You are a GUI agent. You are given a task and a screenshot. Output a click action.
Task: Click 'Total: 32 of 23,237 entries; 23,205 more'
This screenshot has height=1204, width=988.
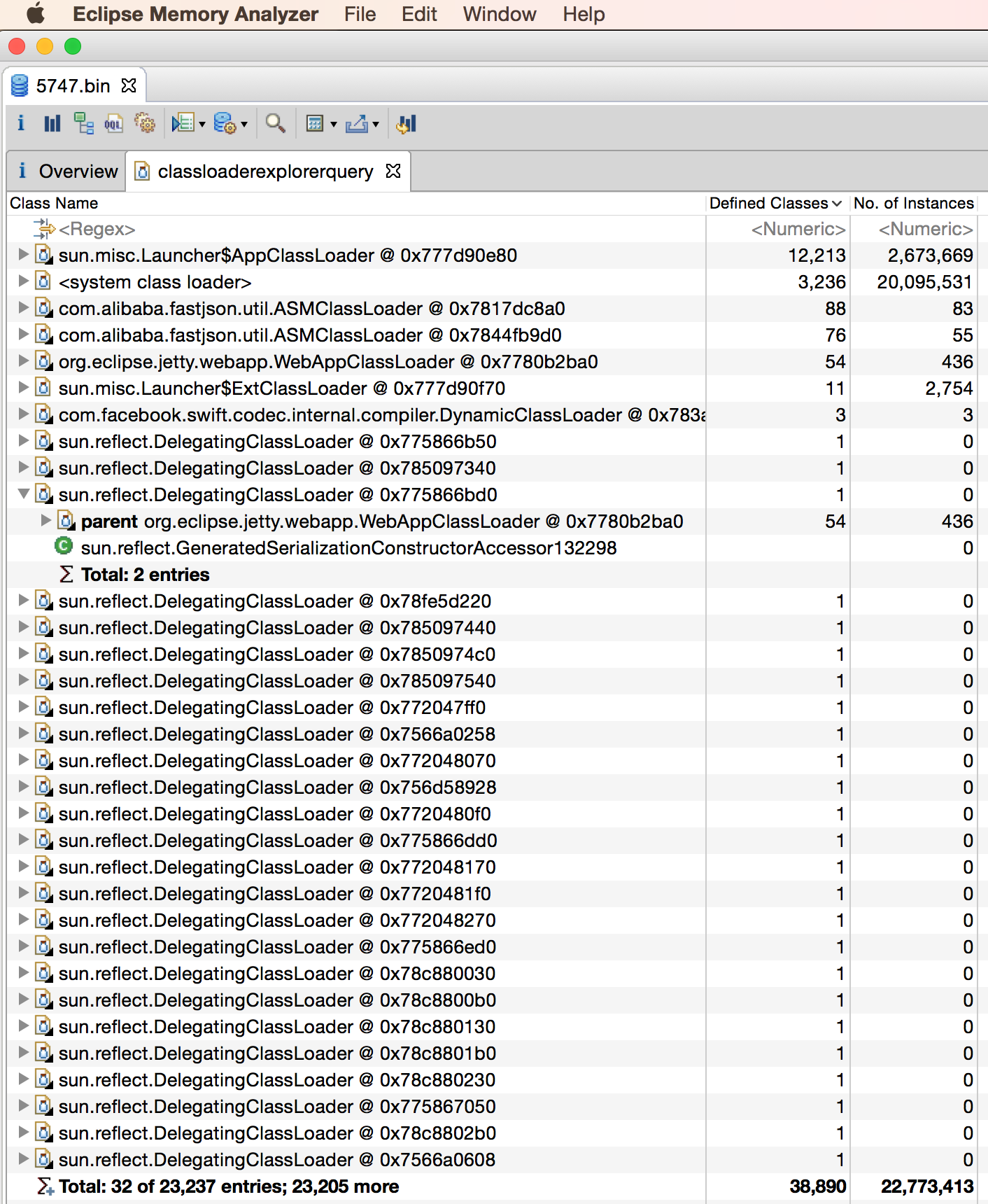point(229,1186)
